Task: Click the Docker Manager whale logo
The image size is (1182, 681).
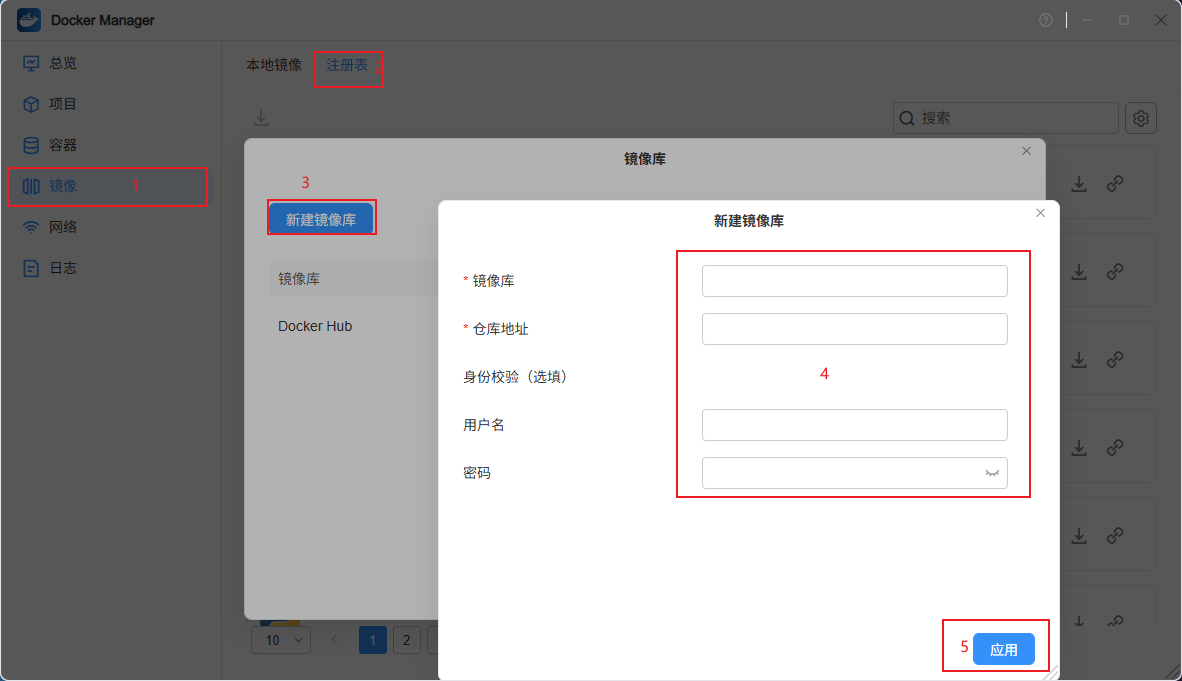Action: [29, 20]
